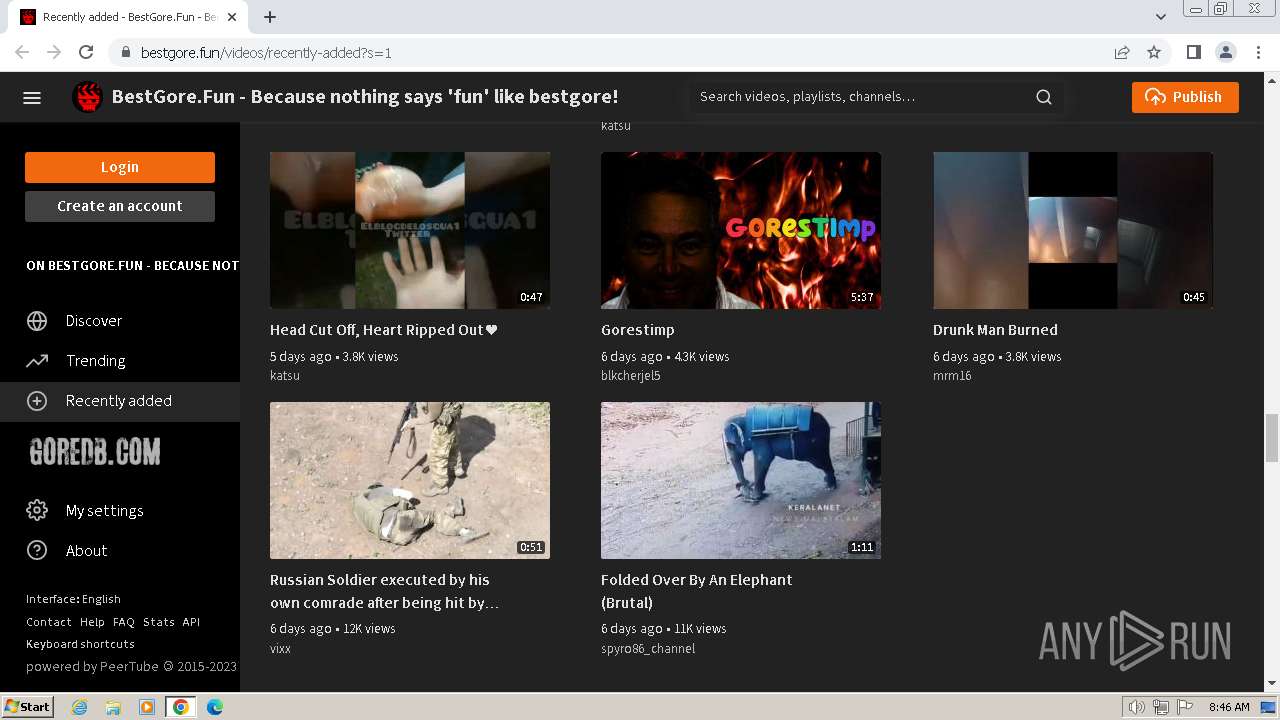Open the Drunk Man Burned thumbnail
Viewport: 1280px width, 720px height.
point(1073,230)
